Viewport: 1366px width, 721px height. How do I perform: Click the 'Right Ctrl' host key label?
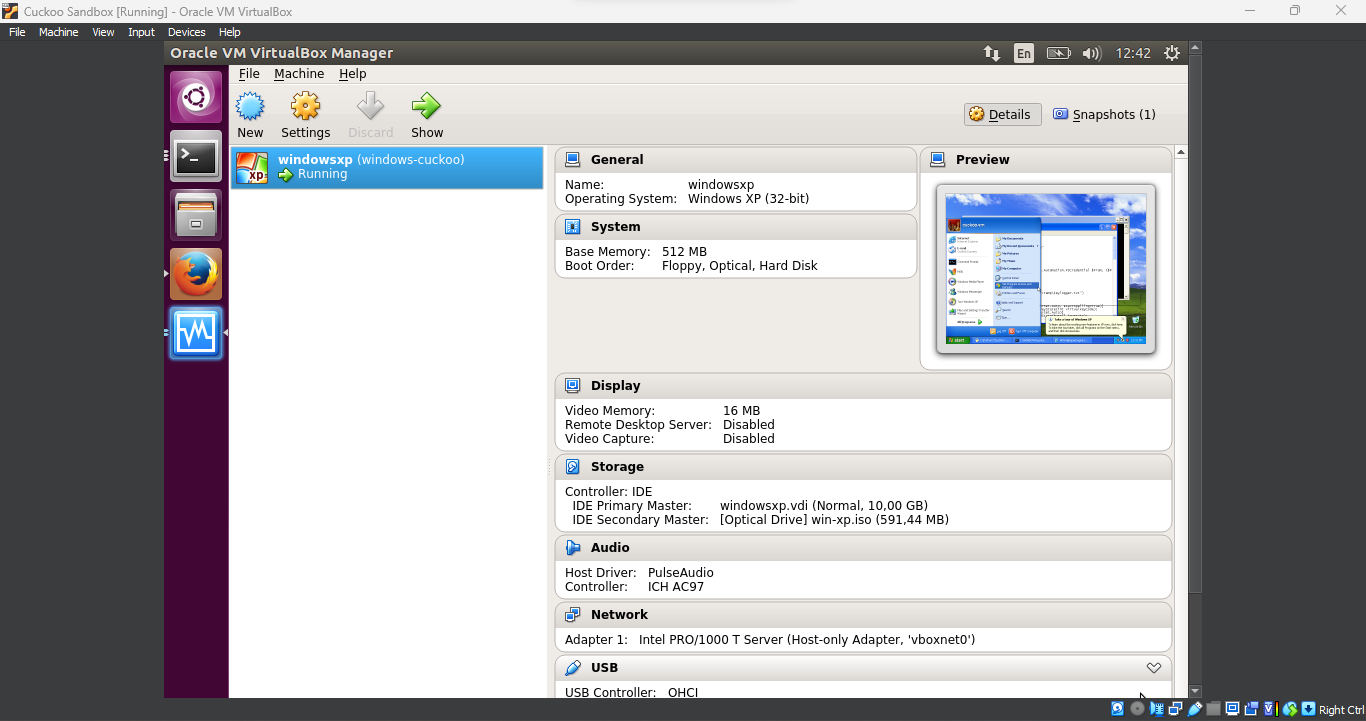(x=1342, y=710)
